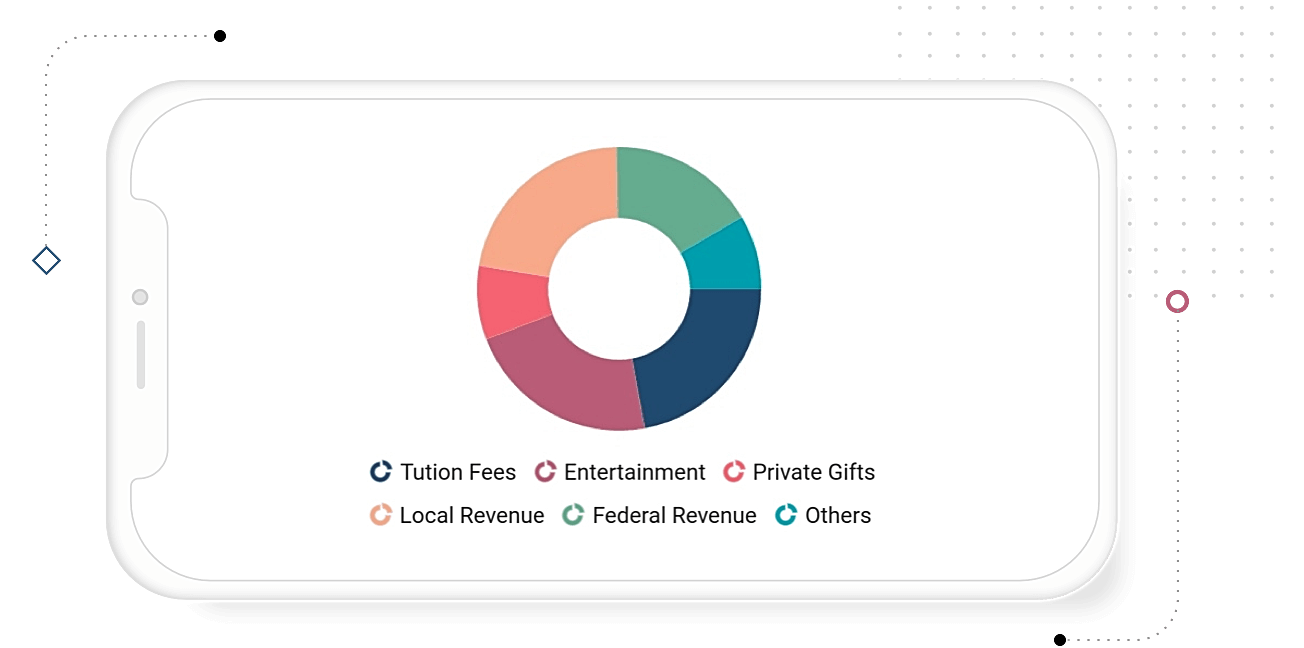Click the Private Gifts legend icon
1304x648 pixels.
point(735,472)
